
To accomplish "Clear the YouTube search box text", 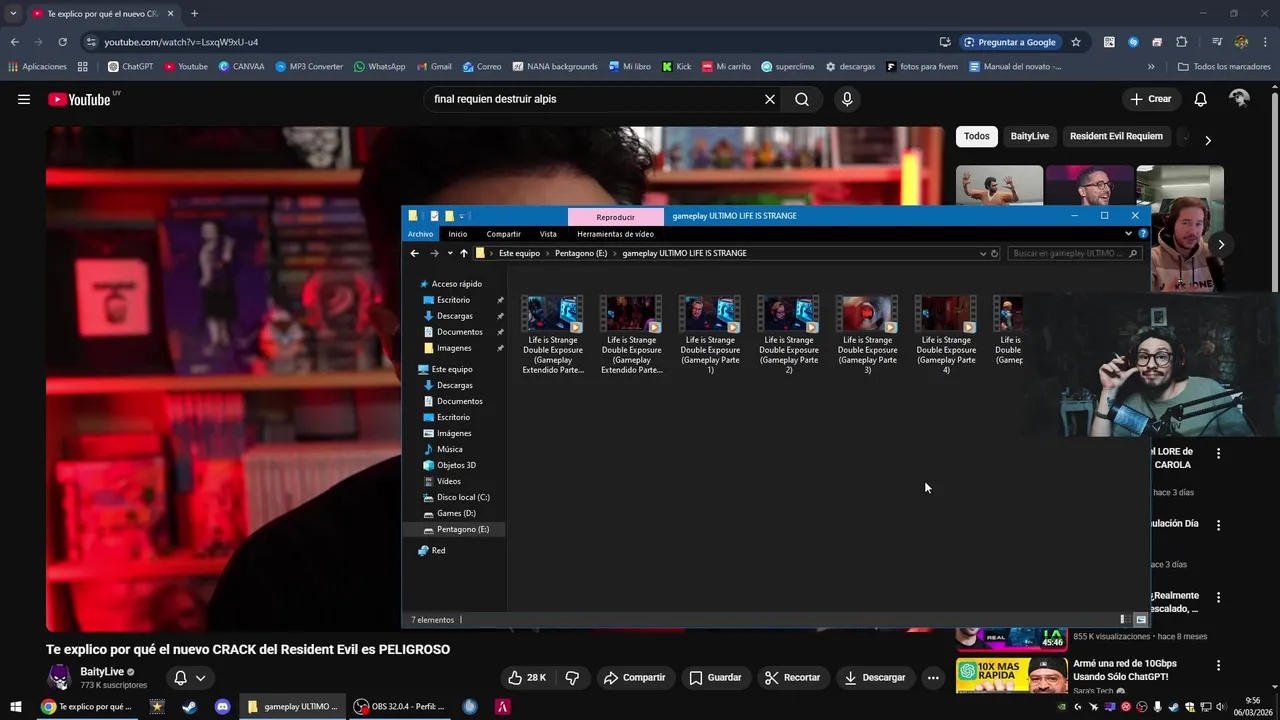I will point(770,99).
